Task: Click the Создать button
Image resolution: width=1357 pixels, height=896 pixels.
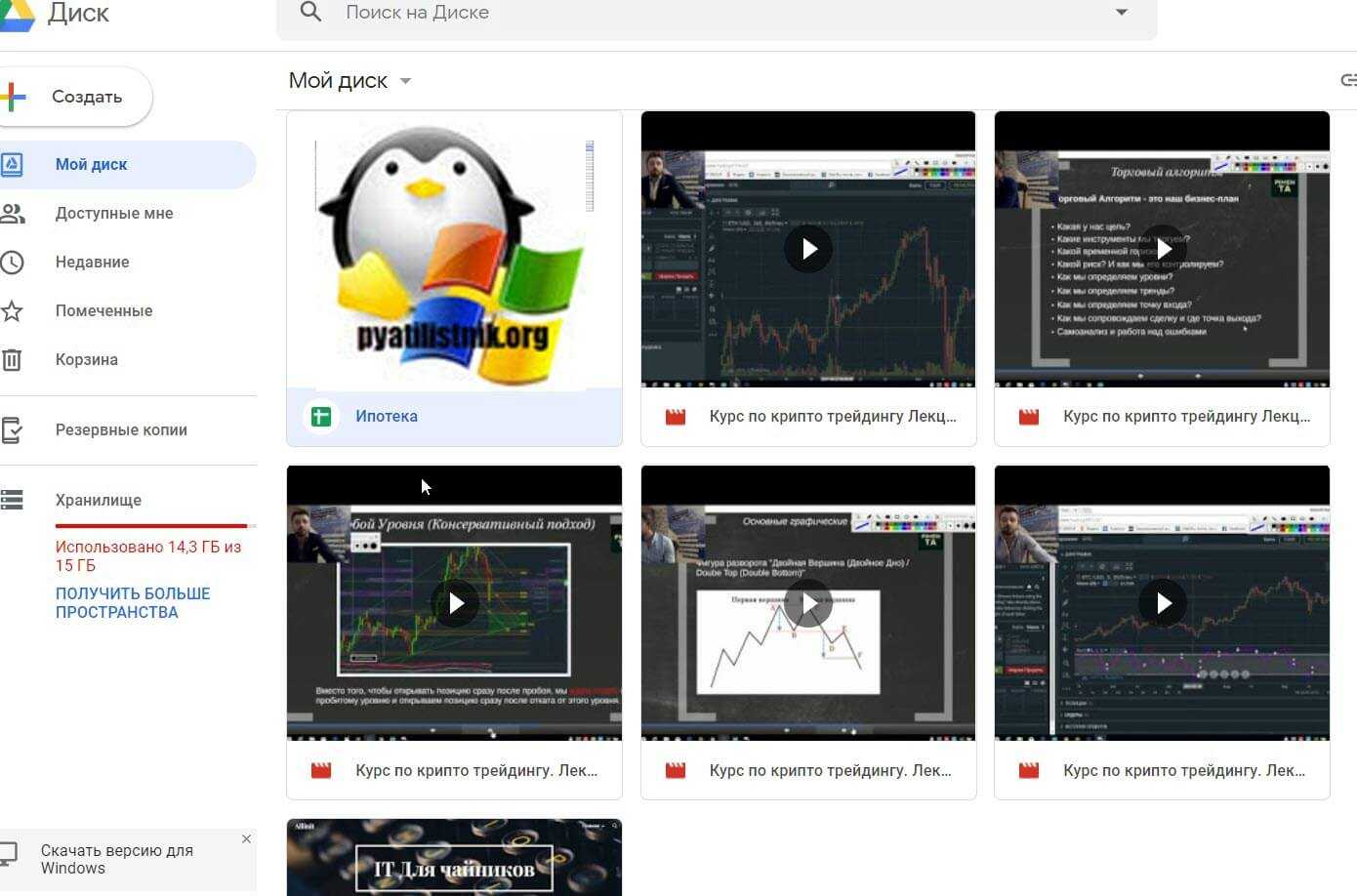Action: [74, 97]
